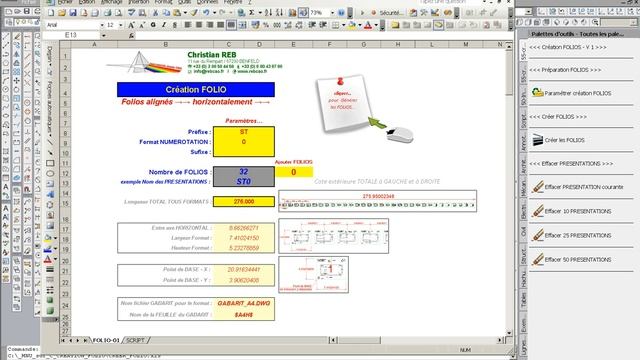Image resolution: width=640 pixels, height=360 pixels.
Task: Apply percent style format
Action: [x=266, y=25]
